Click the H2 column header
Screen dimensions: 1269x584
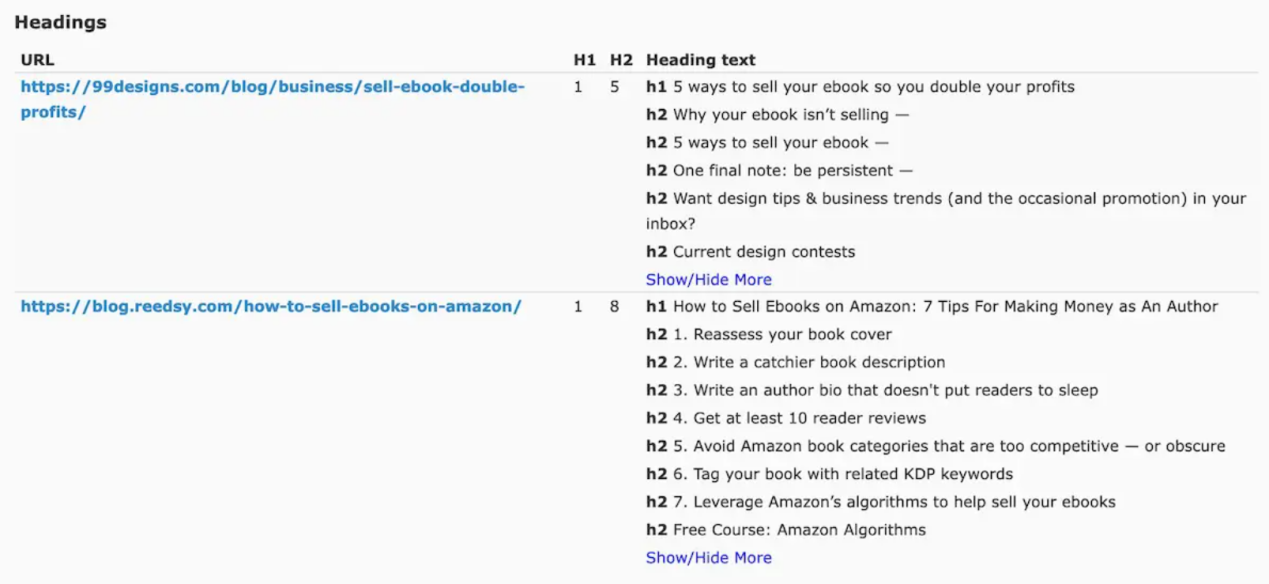(621, 60)
